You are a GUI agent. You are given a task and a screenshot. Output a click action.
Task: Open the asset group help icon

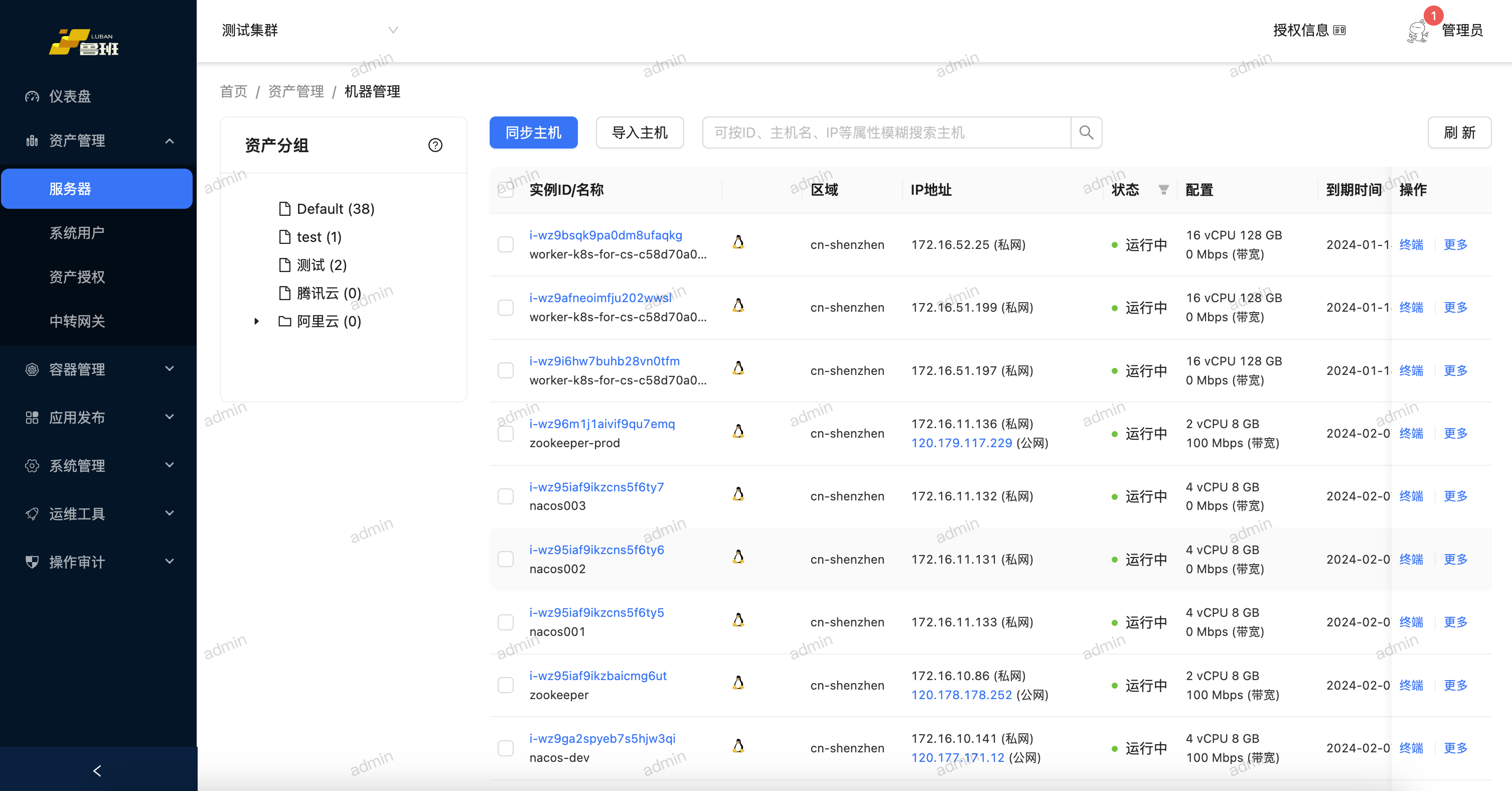(435, 145)
